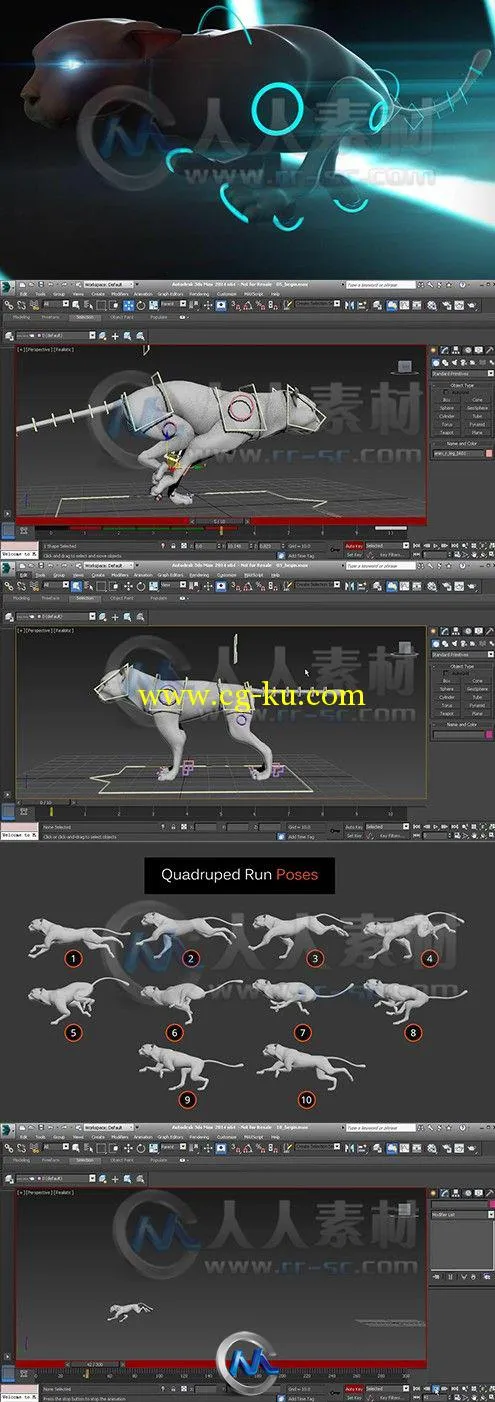Toggle AutoGrid checkbox in middle window
The image size is (495, 1402).
[x=445, y=673]
